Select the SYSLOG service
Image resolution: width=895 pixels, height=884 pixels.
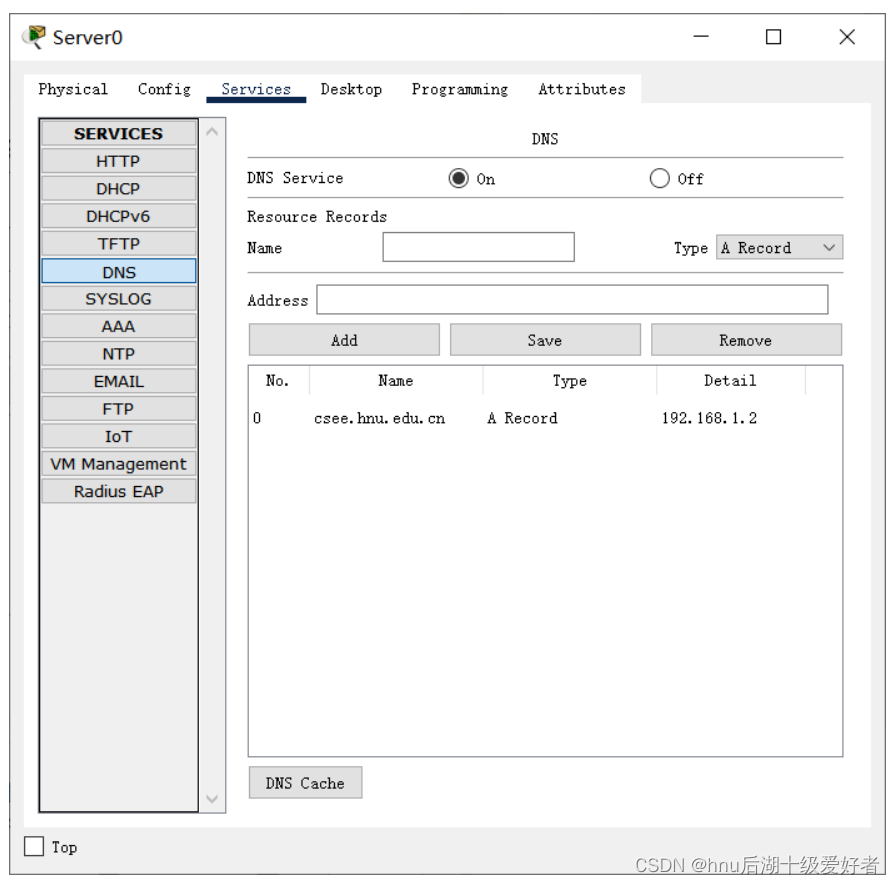(x=119, y=299)
